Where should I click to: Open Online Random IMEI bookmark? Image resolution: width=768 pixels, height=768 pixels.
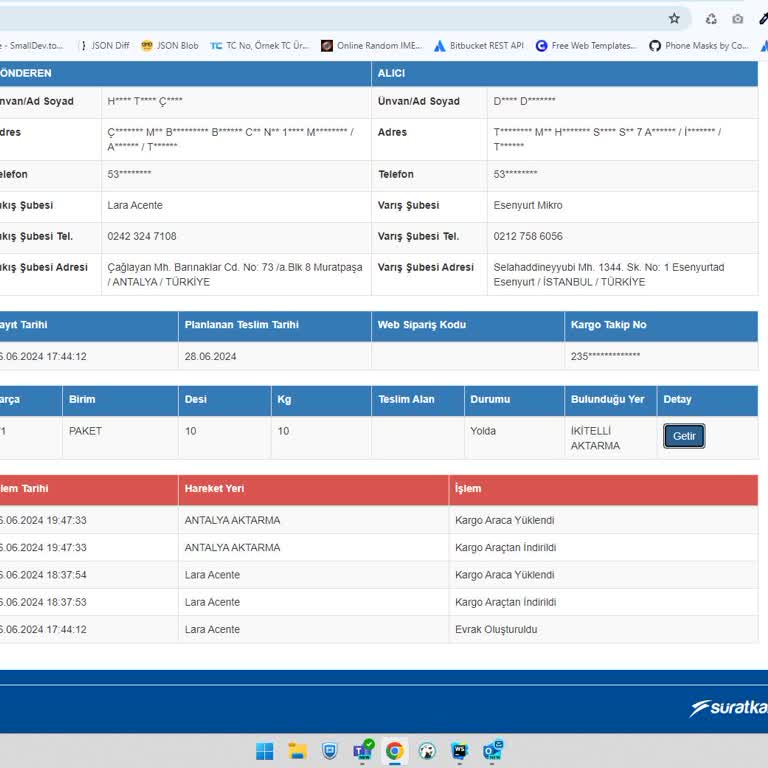click(370, 46)
